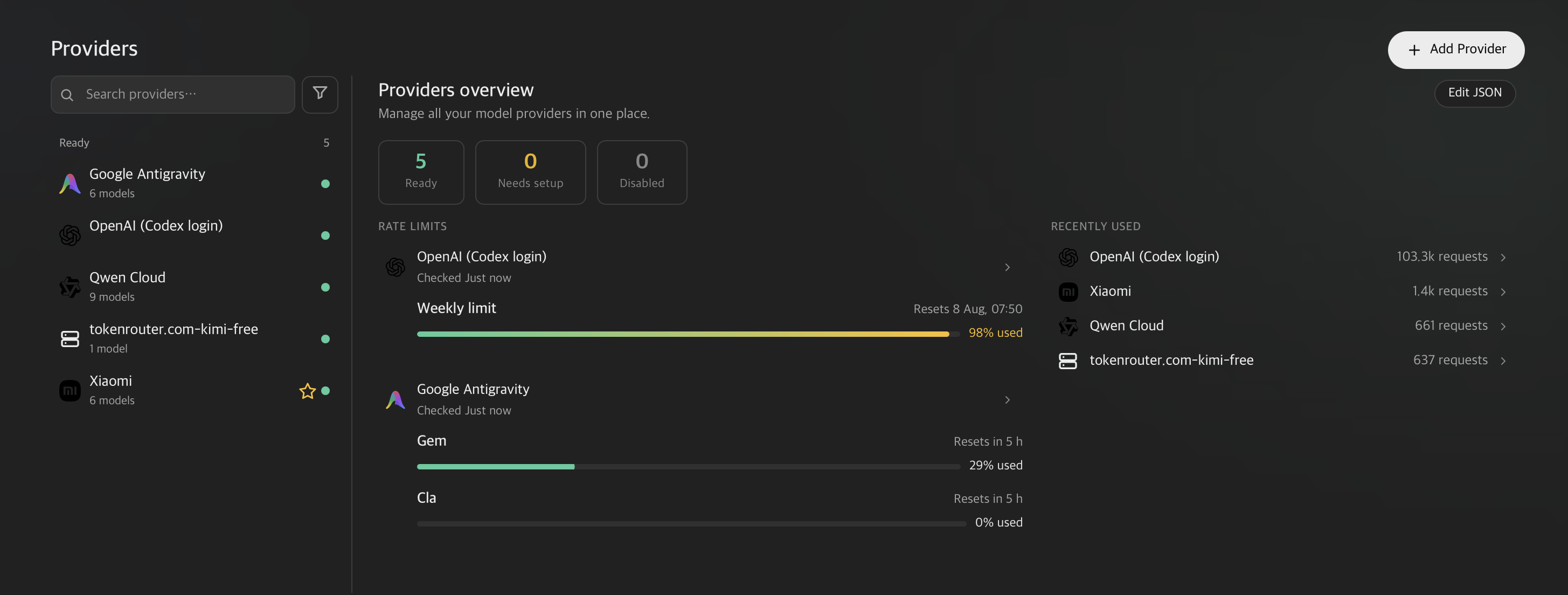Click the Providers page title
The height and width of the screenshot is (595, 1568).
pos(94,49)
